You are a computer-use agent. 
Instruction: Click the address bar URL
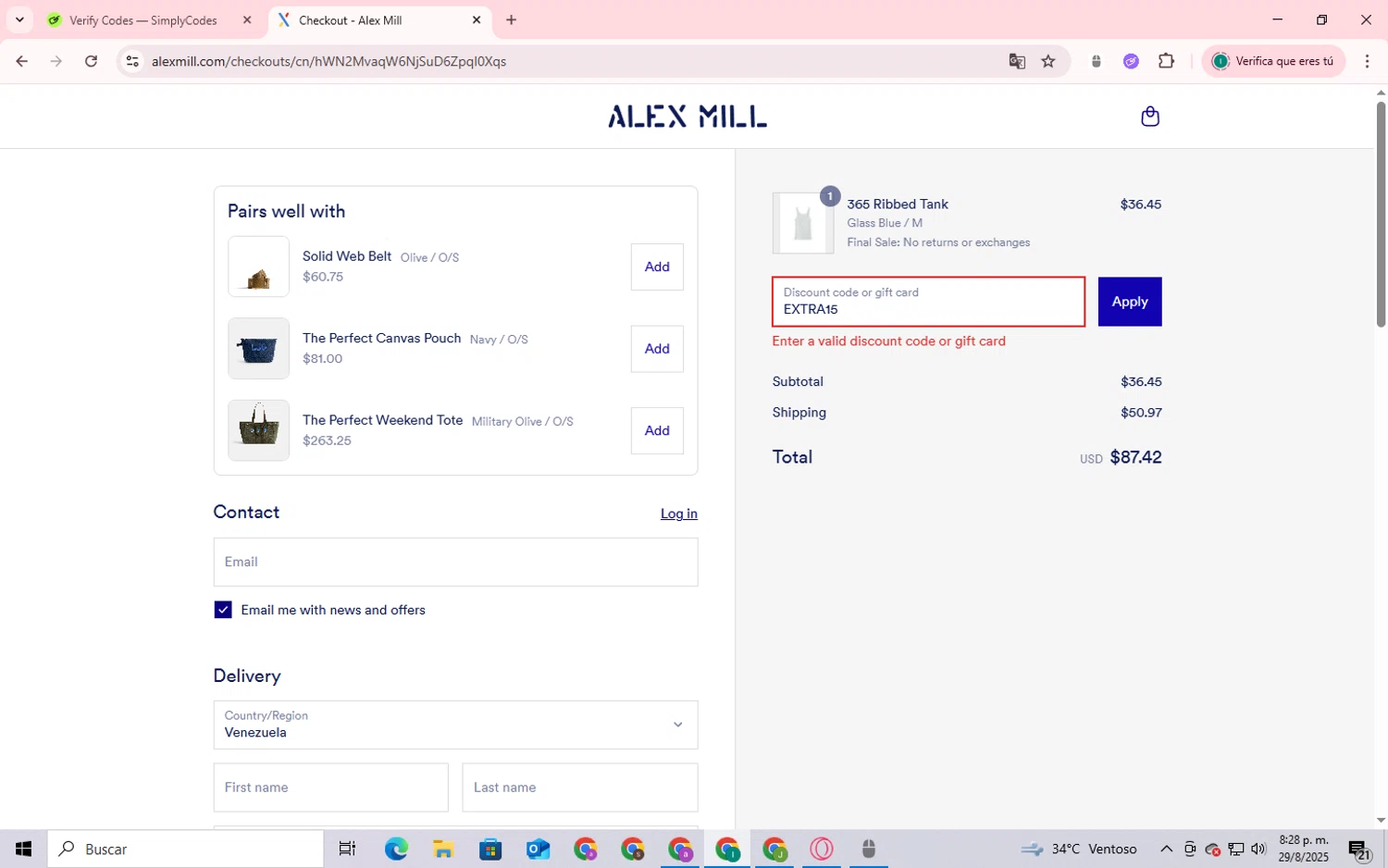(x=328, y=61)
